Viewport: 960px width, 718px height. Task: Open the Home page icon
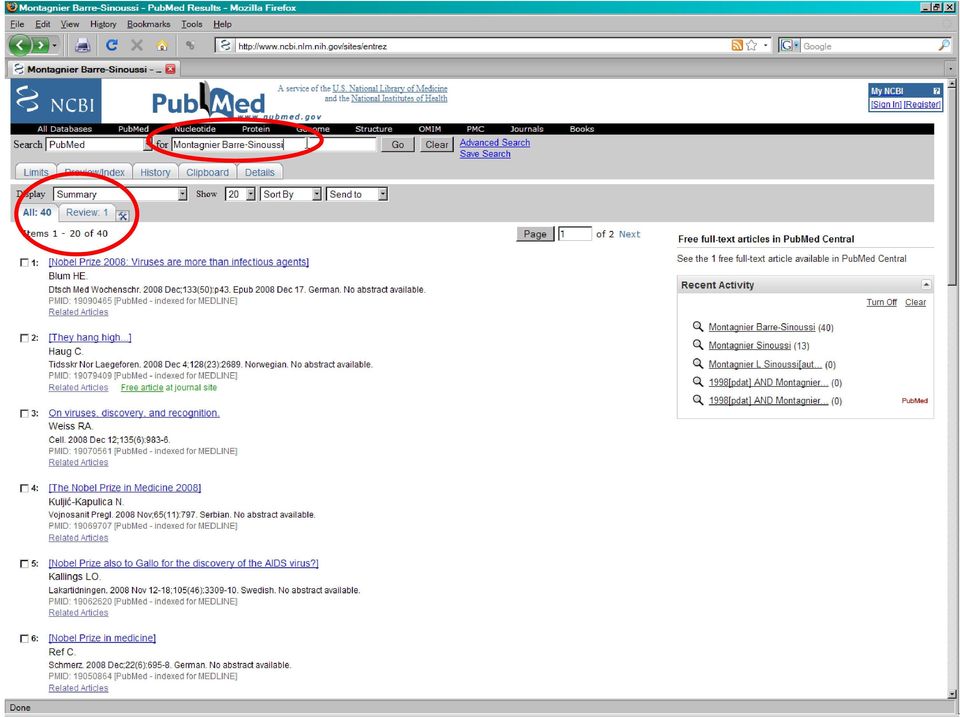pos(162,45)
